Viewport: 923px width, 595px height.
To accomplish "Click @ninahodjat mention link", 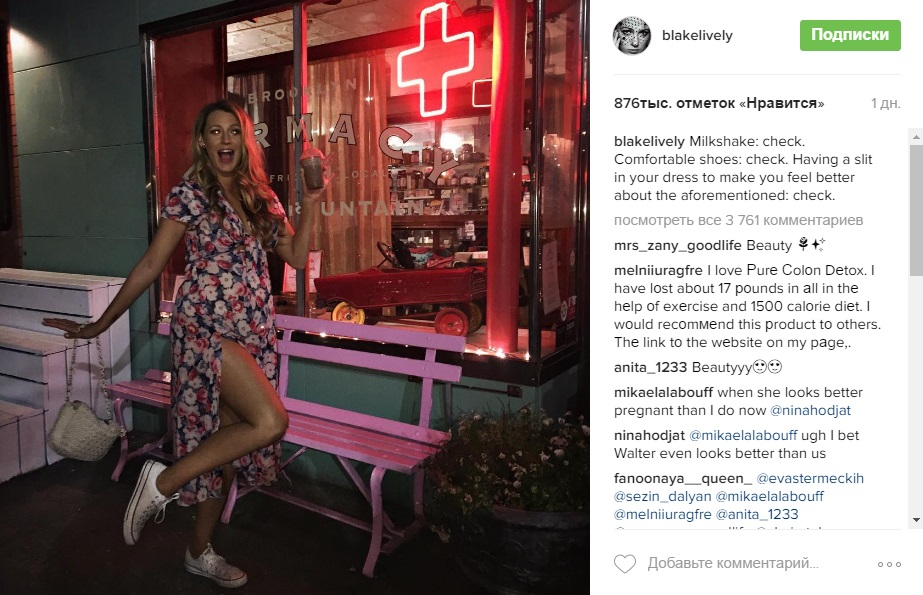I will (x=810, y=410).
